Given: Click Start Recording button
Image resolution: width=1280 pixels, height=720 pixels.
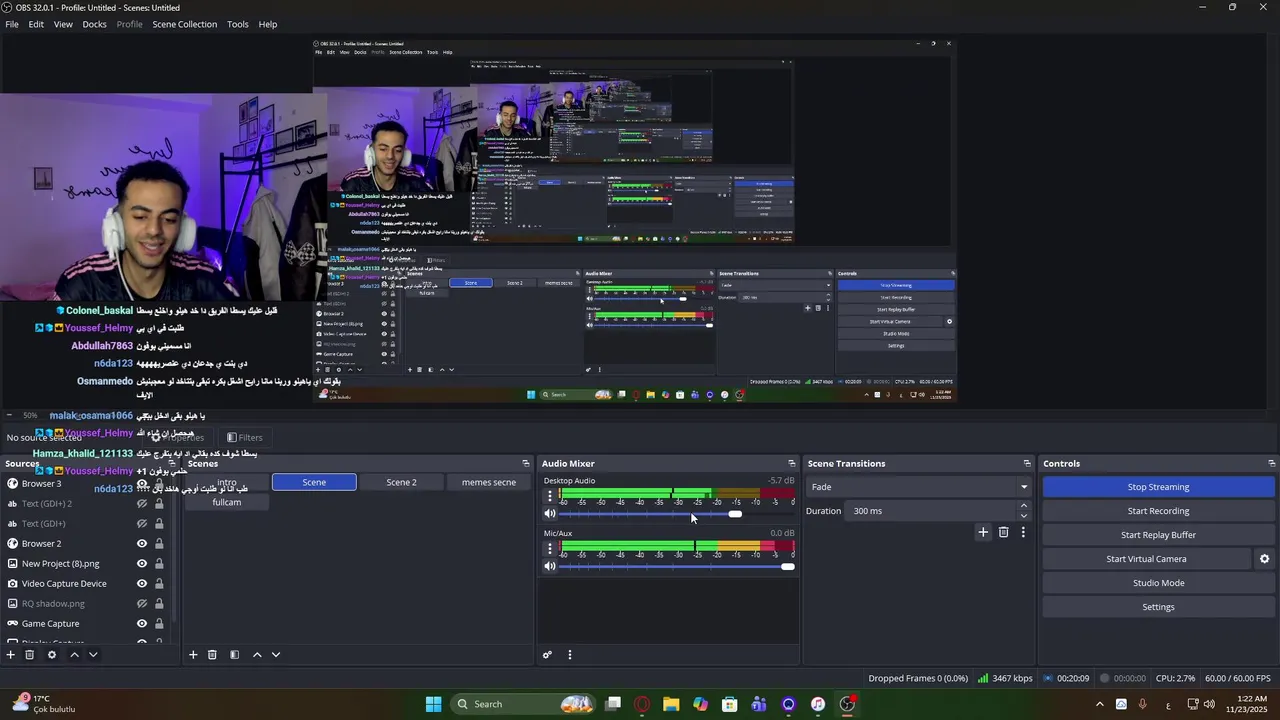Looking at the screenshot, I should click(1158, 511).
